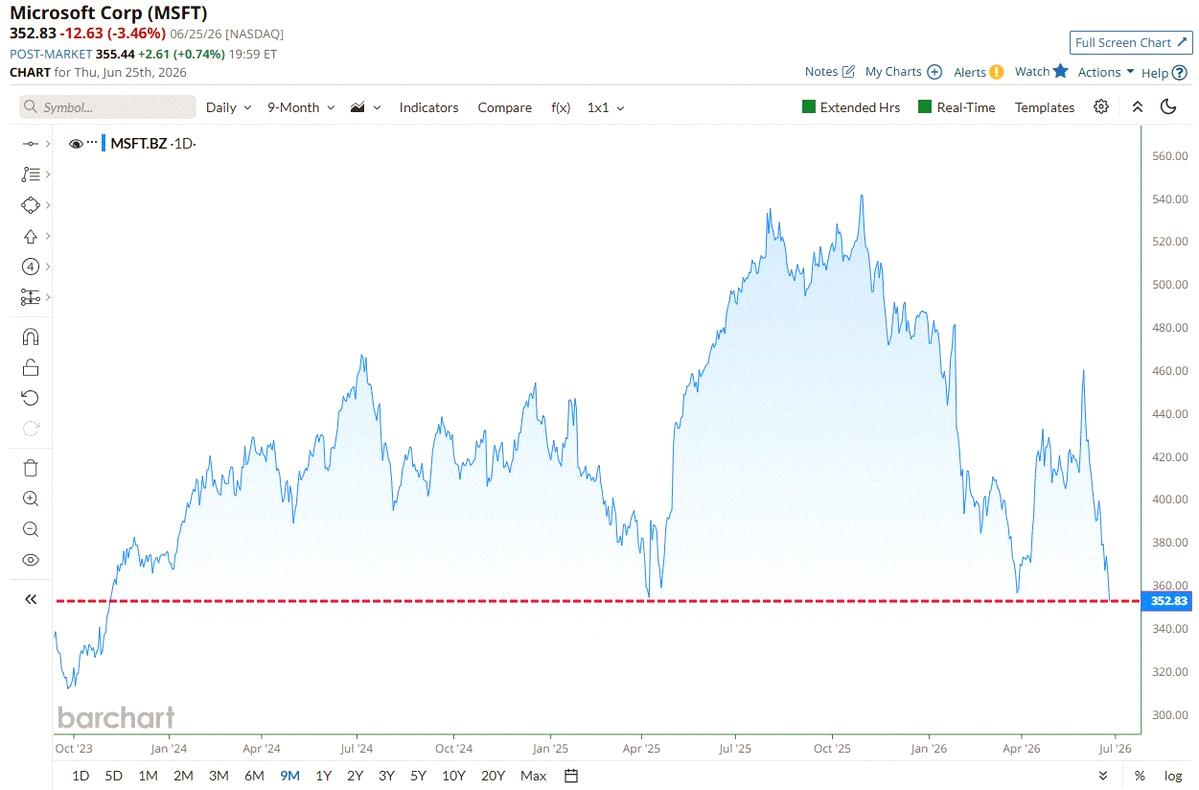Toggle the magnet snap mode
The height and width of the screenshot is (790, 1199).
pos(31,336)
